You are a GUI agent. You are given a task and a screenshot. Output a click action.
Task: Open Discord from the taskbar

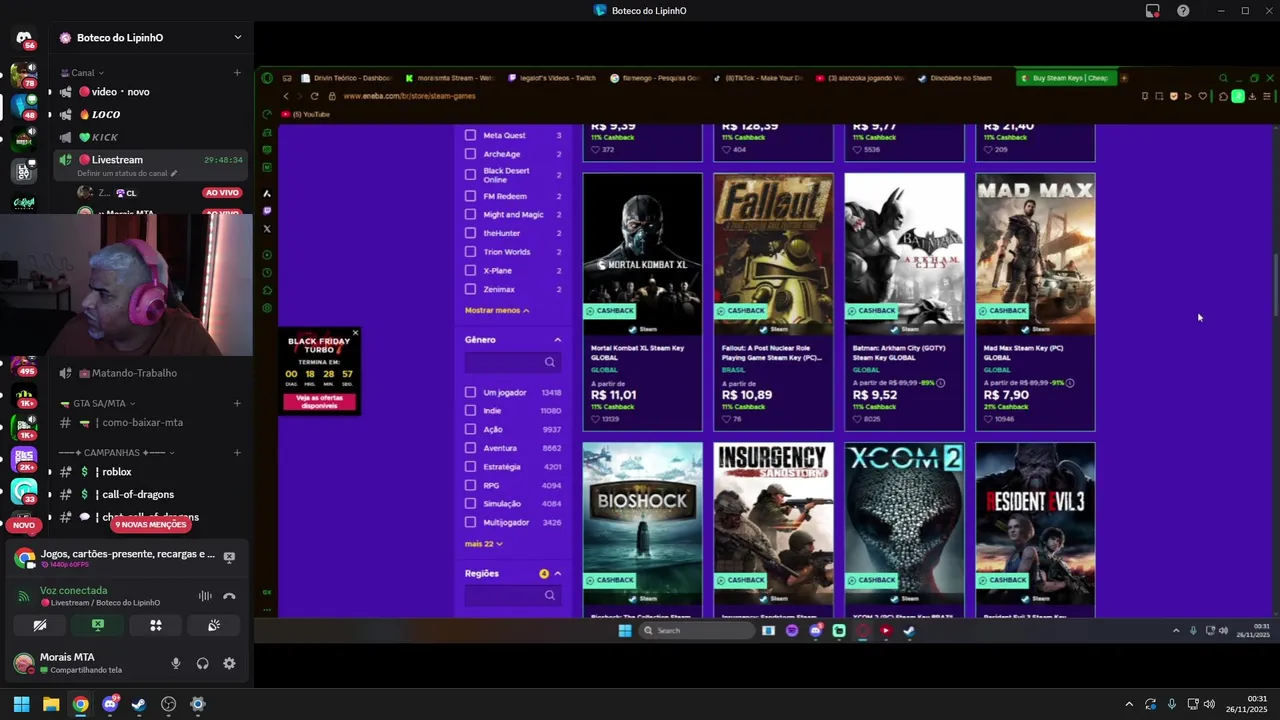tap(110, 704)
